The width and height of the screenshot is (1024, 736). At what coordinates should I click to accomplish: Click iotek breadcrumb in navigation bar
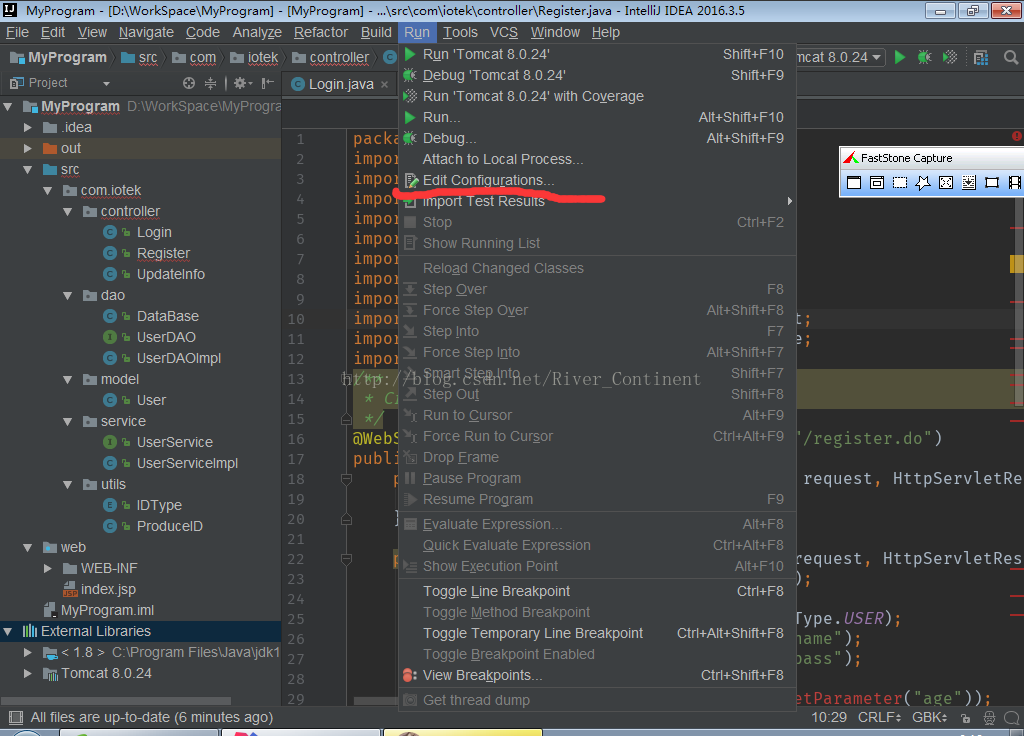[255, 57]
